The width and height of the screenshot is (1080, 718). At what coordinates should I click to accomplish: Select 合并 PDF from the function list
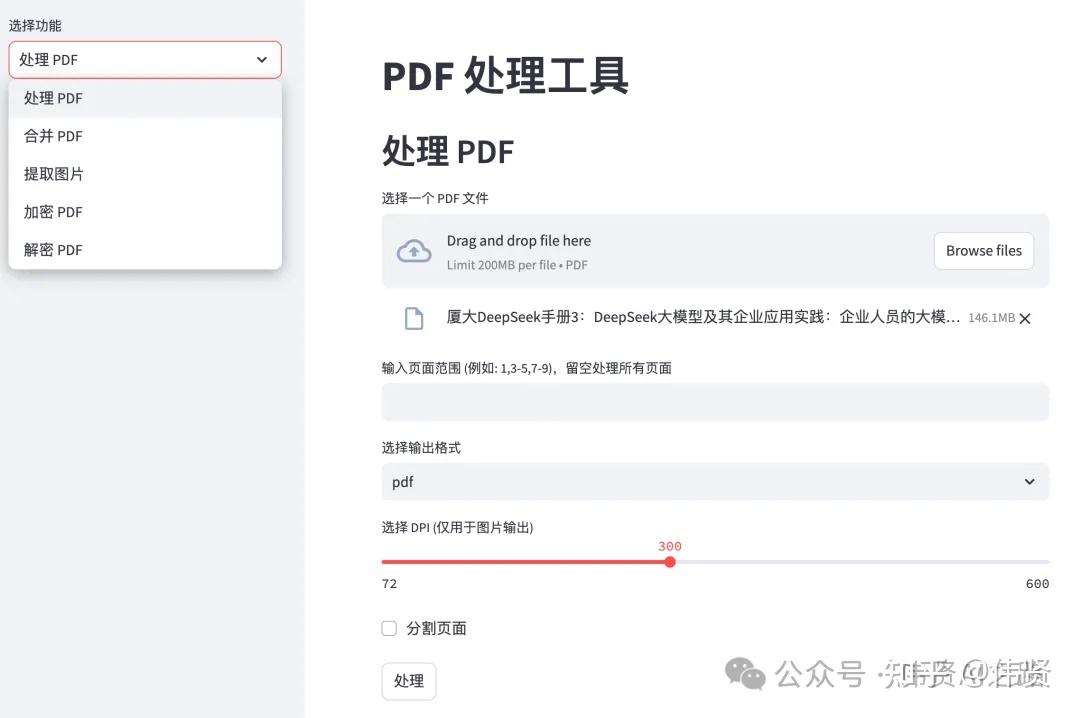(53, 135)
